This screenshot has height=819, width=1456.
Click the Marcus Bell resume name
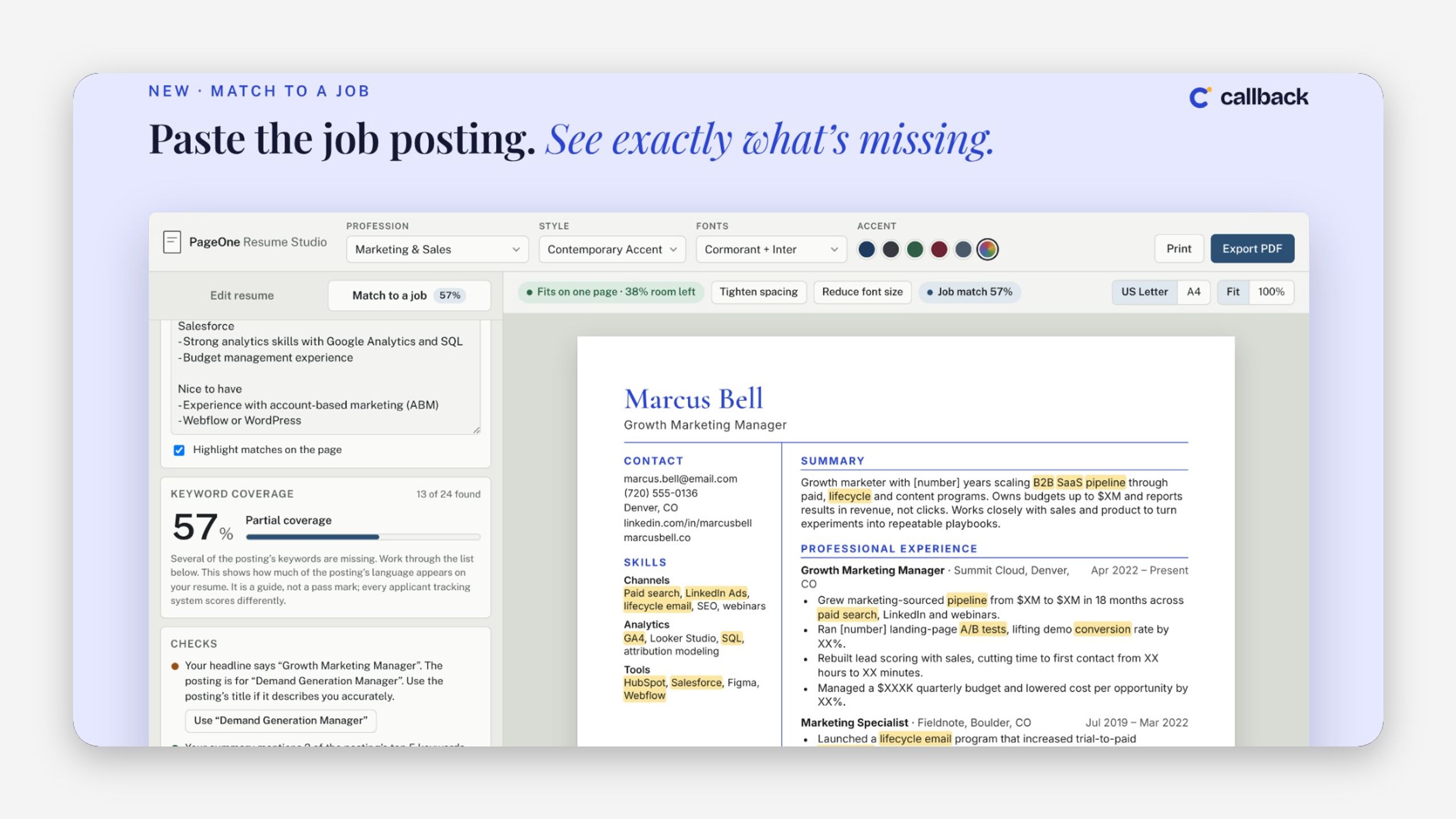693,399
